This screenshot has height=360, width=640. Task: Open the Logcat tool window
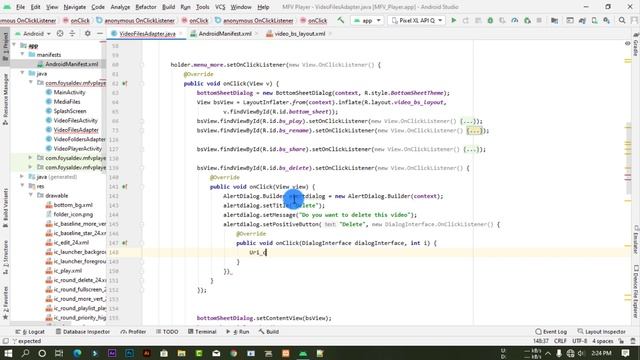tap(31, 332)
